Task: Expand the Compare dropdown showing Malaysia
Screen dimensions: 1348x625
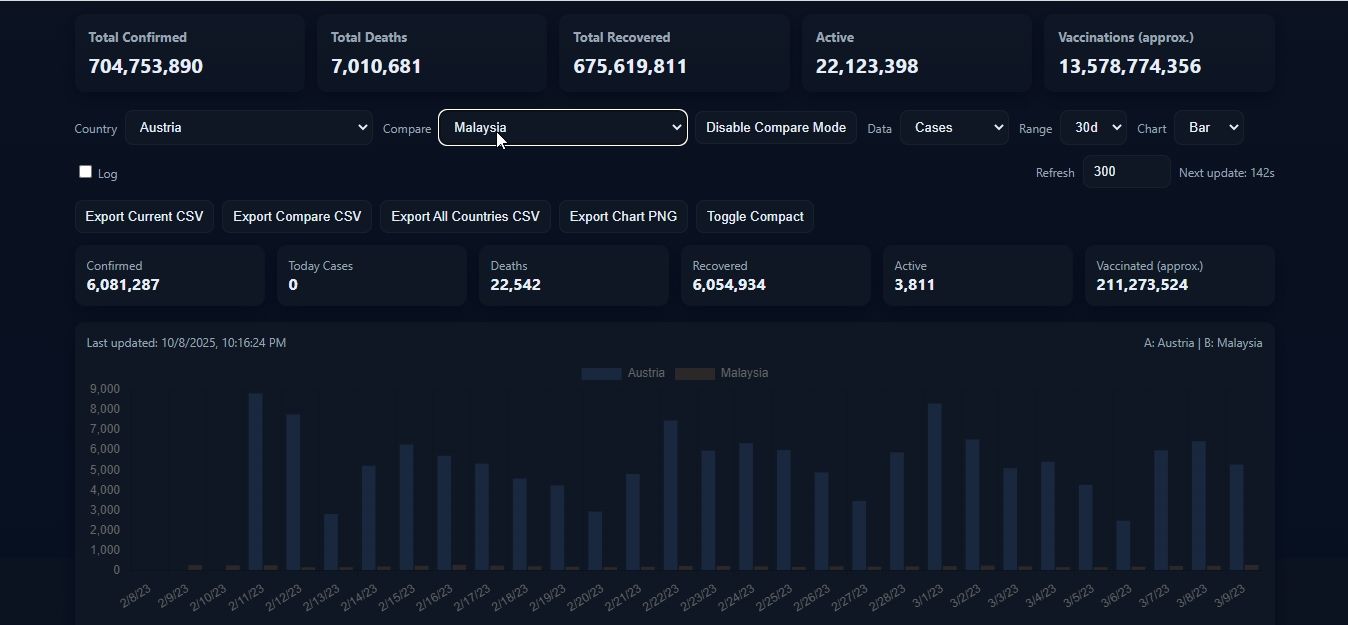Action: click(562, 128)
